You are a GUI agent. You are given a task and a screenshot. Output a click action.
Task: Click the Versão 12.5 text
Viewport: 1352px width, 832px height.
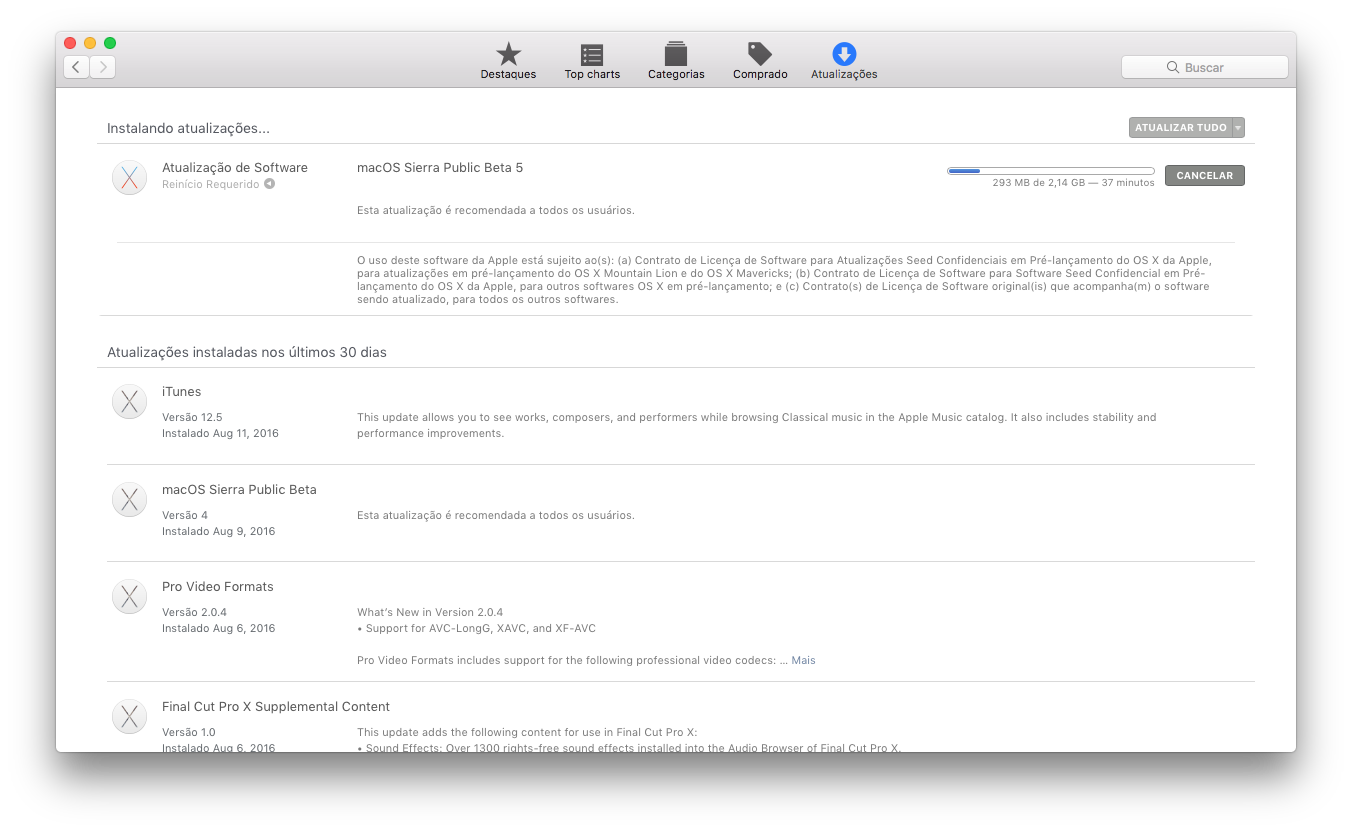click(x=192, y=417)
